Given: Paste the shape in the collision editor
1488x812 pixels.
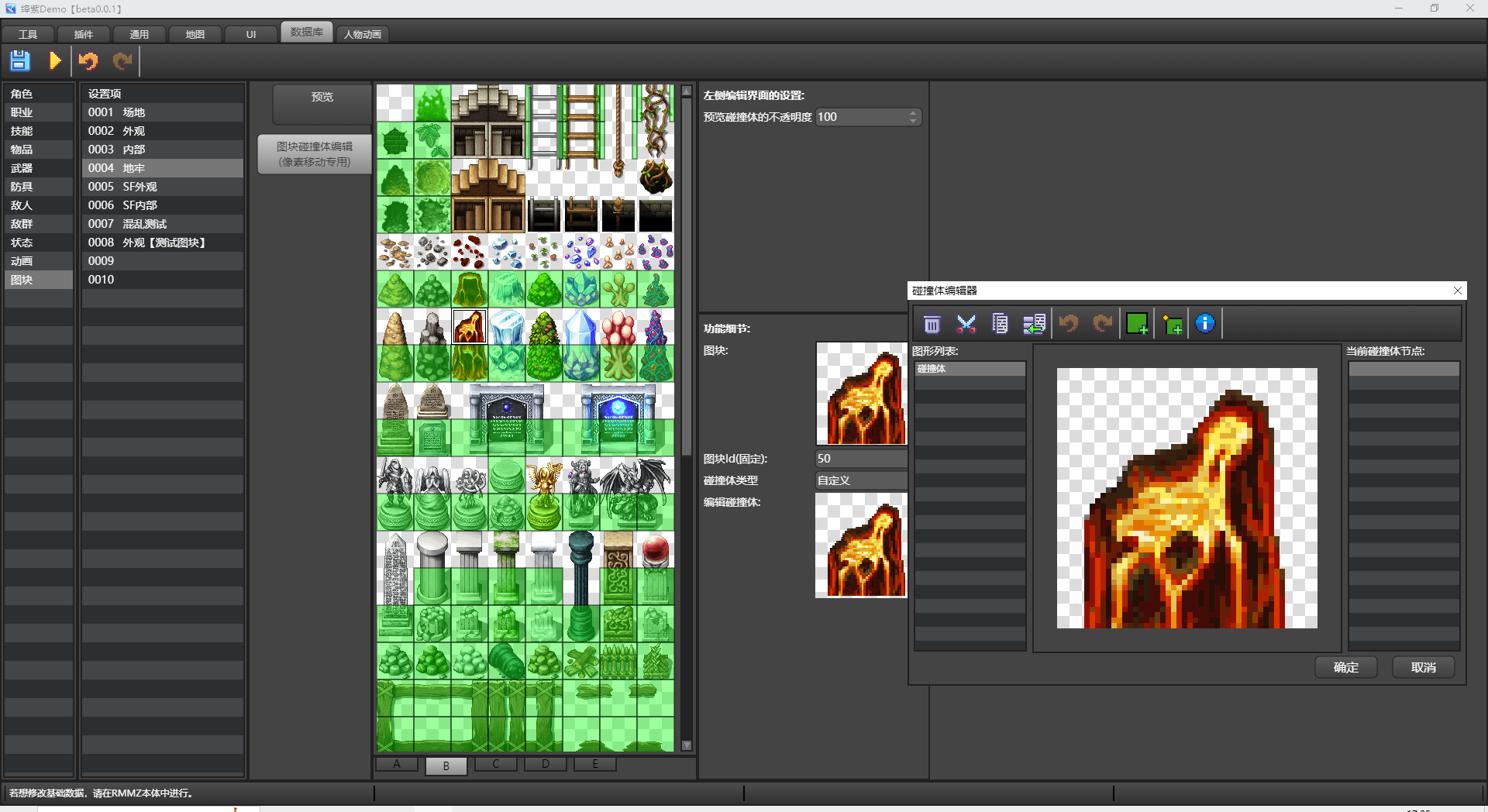Looking at the screenshot, I should coord(1034,324).
